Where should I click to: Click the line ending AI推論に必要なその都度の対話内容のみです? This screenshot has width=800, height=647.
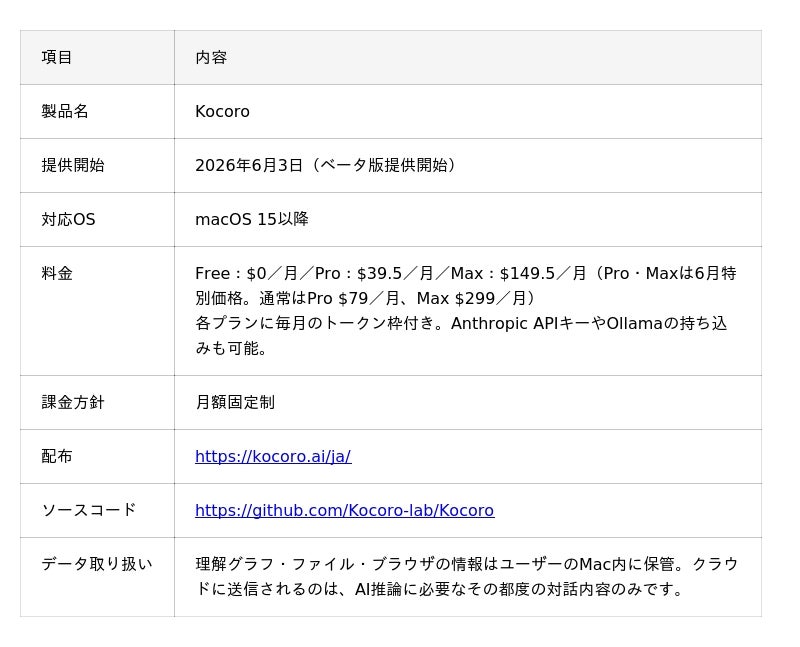click(439, 589)
